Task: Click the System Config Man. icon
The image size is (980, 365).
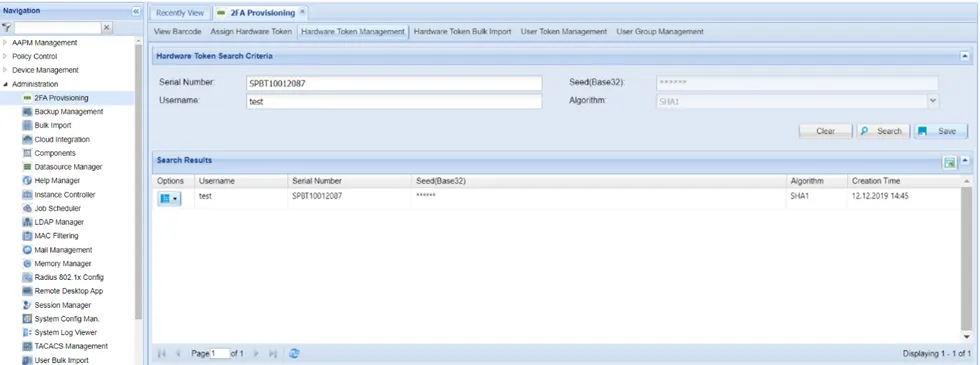Action: (27, 319)
